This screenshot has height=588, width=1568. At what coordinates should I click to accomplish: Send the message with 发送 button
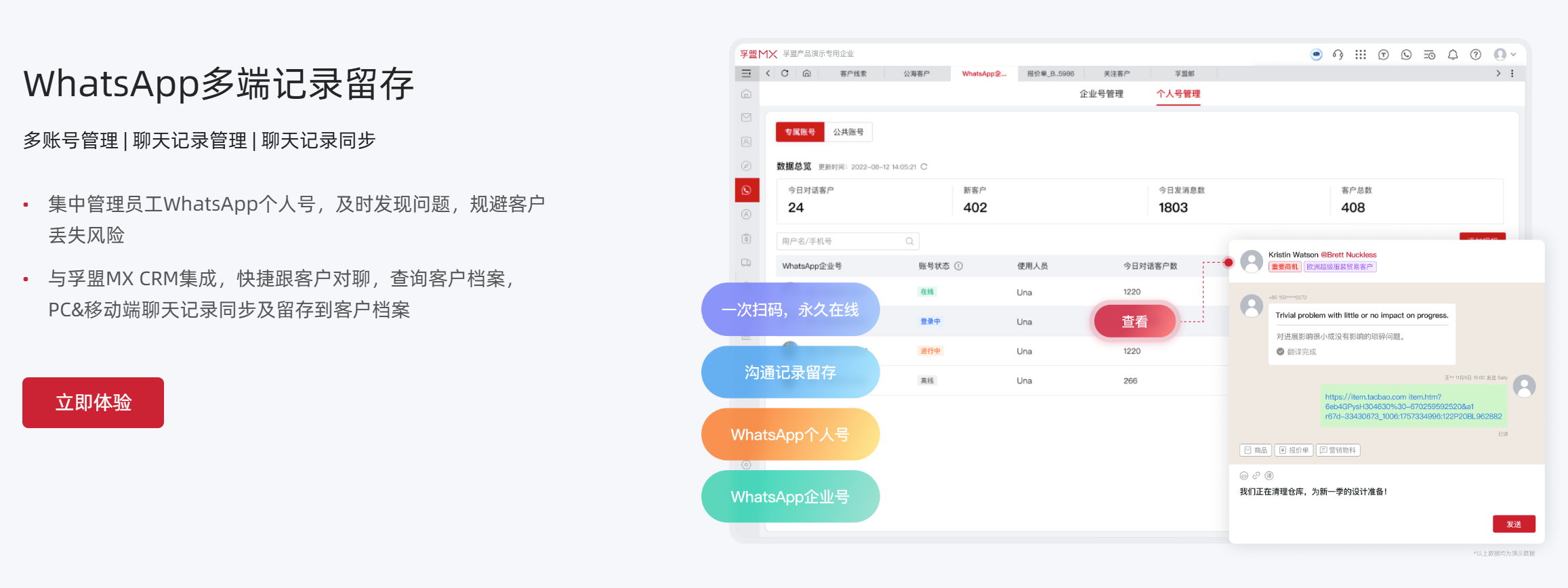1514,524
